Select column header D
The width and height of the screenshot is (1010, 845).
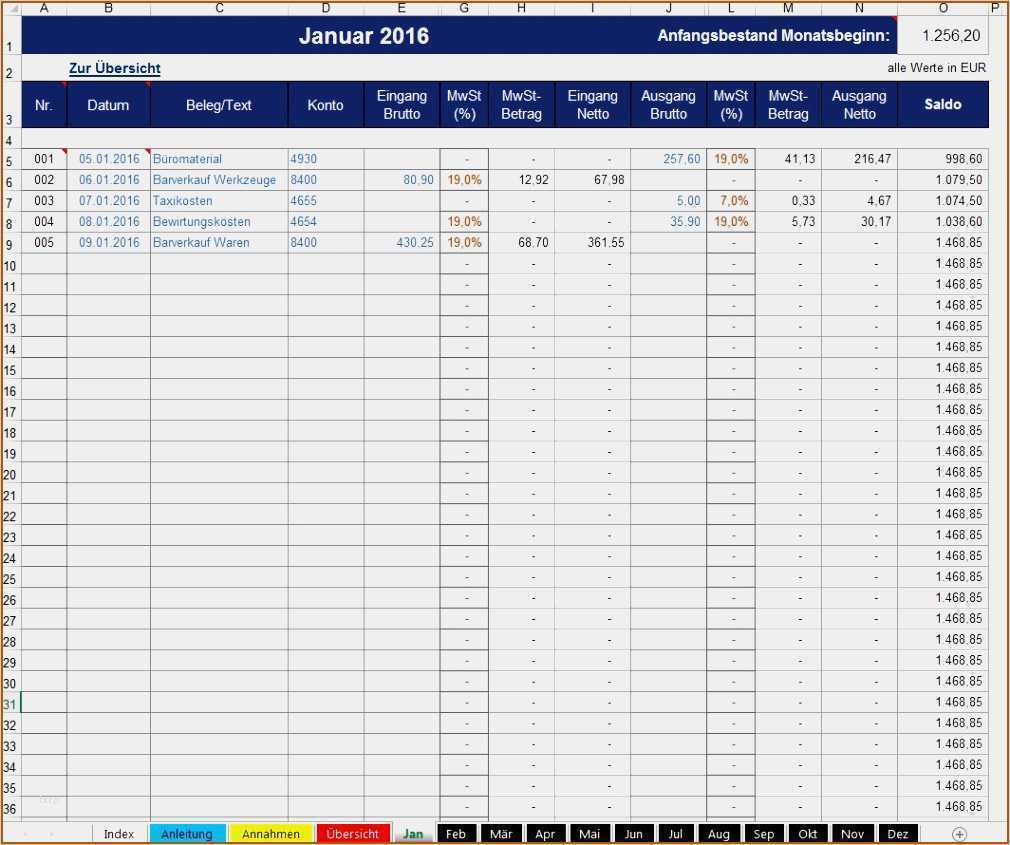pos(326,8)
